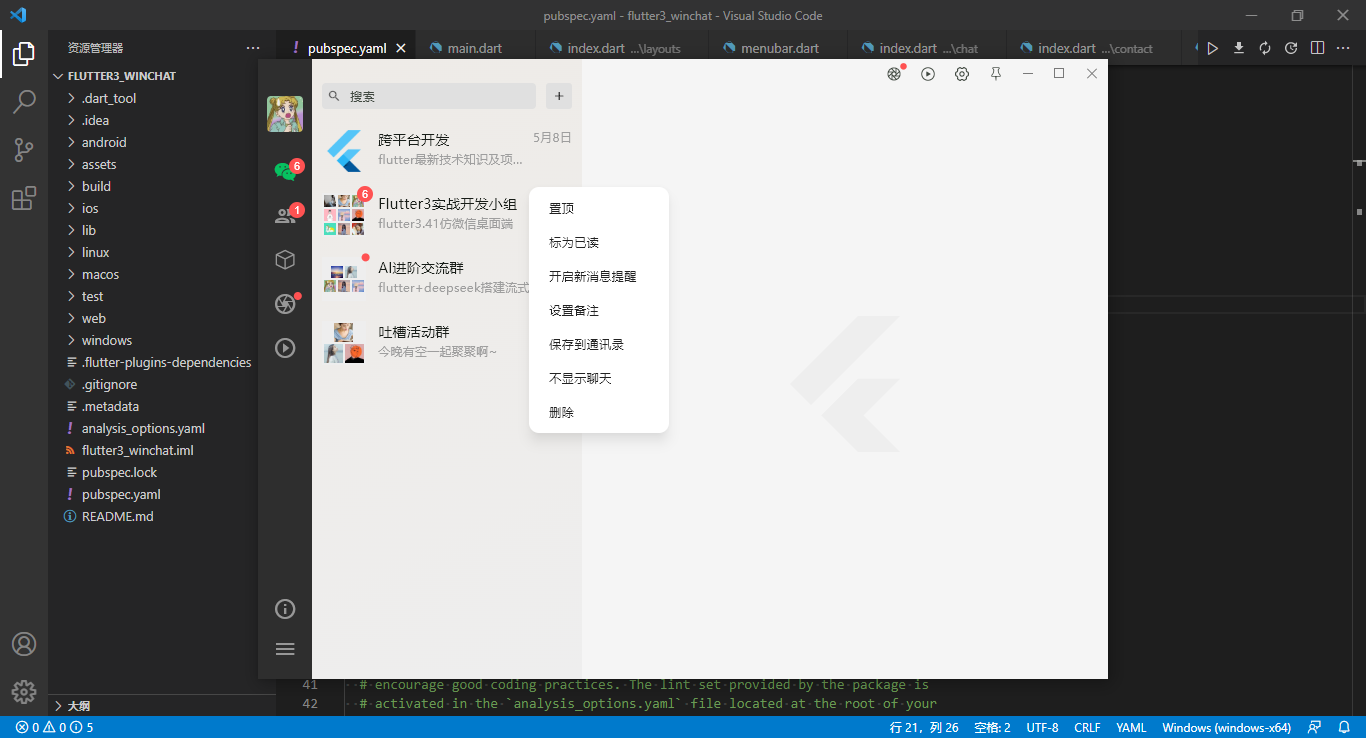Click Windows (windows-x64) device selector
Image resolution: width=1366 pixels, height=738 pixels.
pyautogui.click(x=1226, y=727)
